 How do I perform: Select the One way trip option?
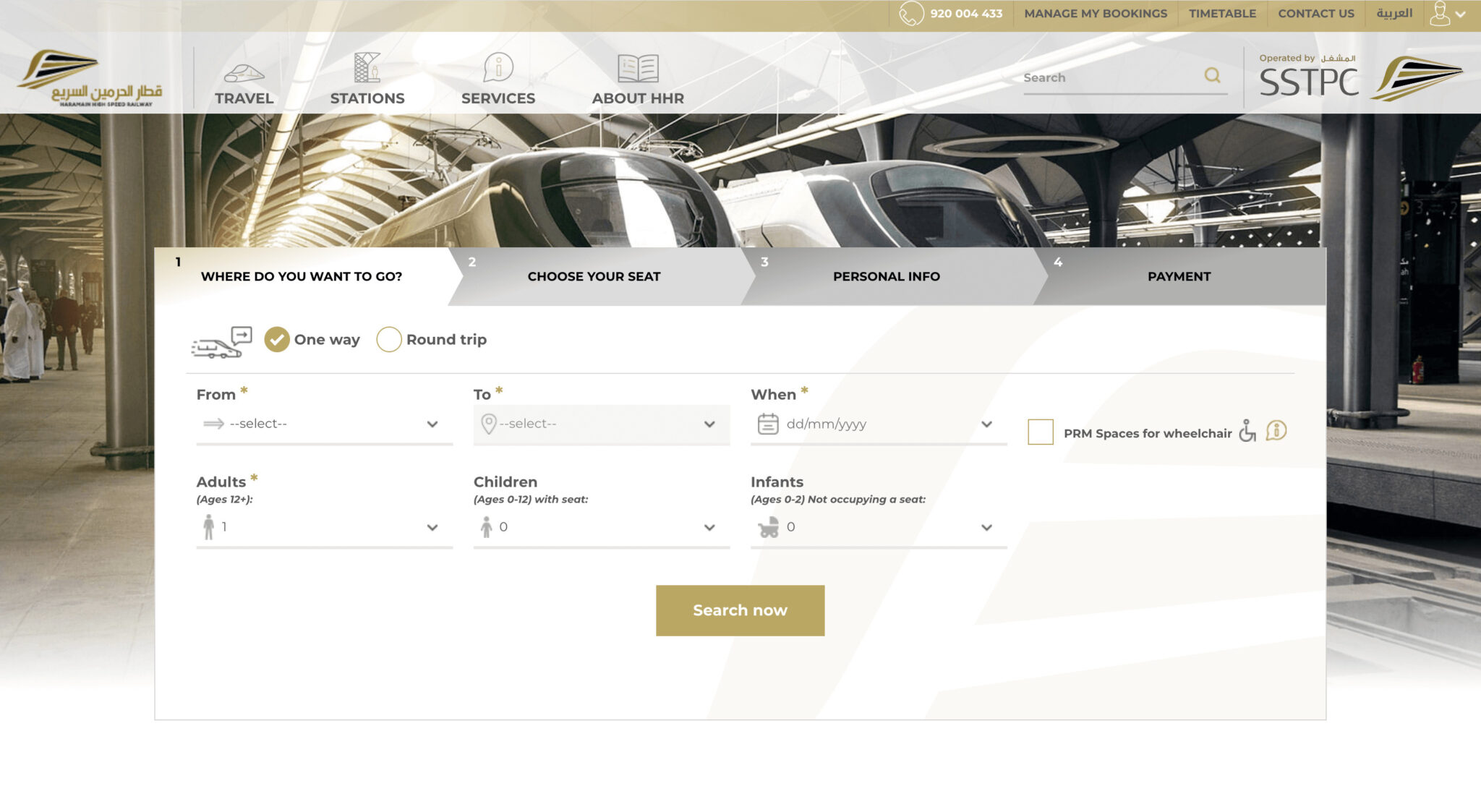click(277, 339)
